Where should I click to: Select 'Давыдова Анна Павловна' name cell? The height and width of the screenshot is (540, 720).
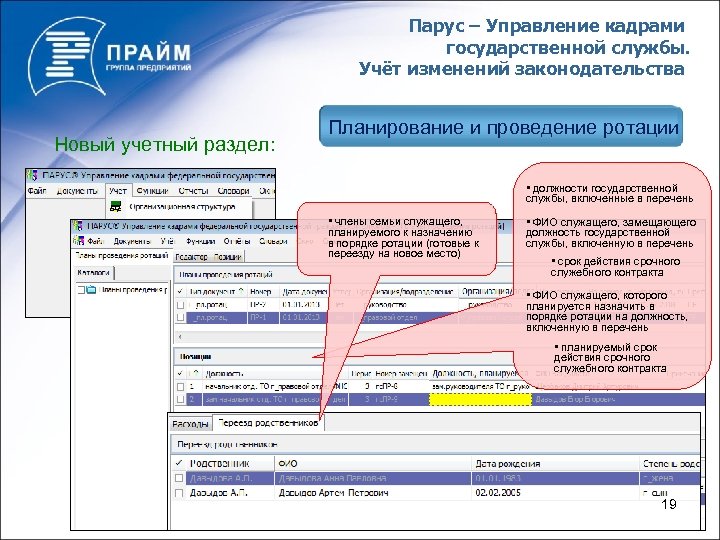[x=332, y=478]
